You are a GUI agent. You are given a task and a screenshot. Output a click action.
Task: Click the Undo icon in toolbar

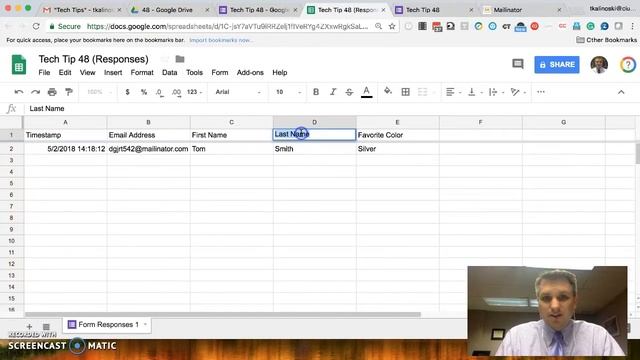pyautogui.click(x=19, y=92)
